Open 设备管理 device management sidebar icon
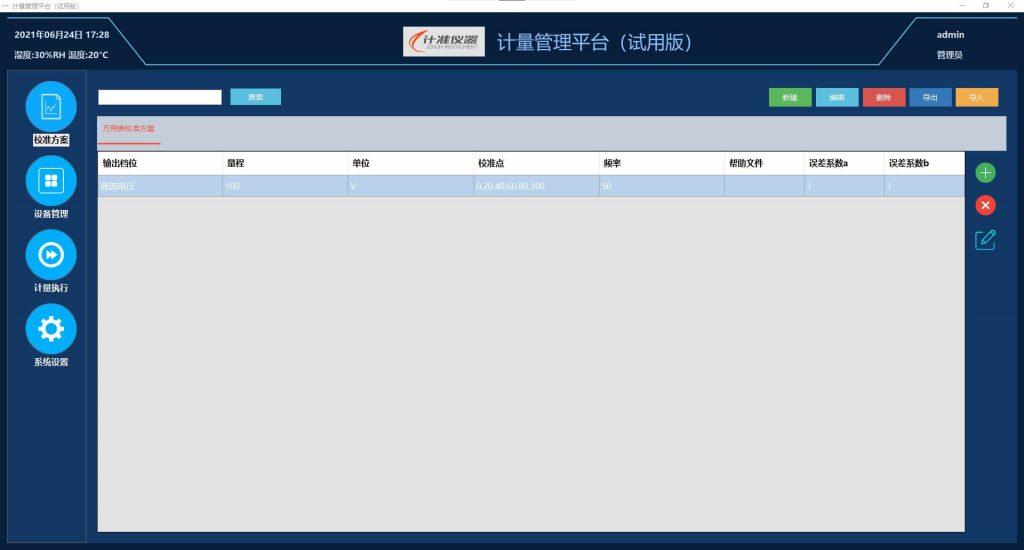The width and height of the screenshot is (1024, 550). [x=51, y=180]
